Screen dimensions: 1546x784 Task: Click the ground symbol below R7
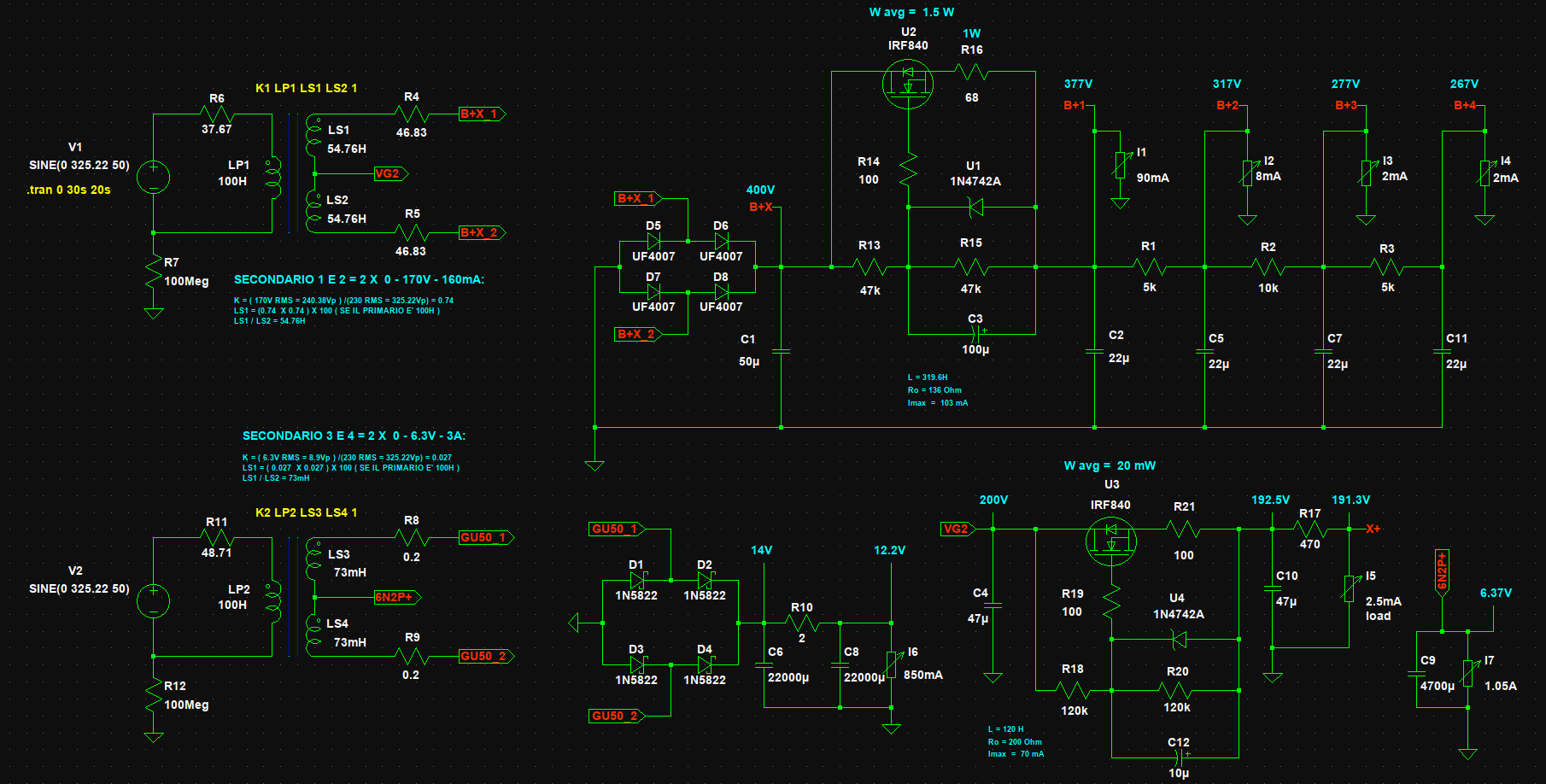(154, 313)
